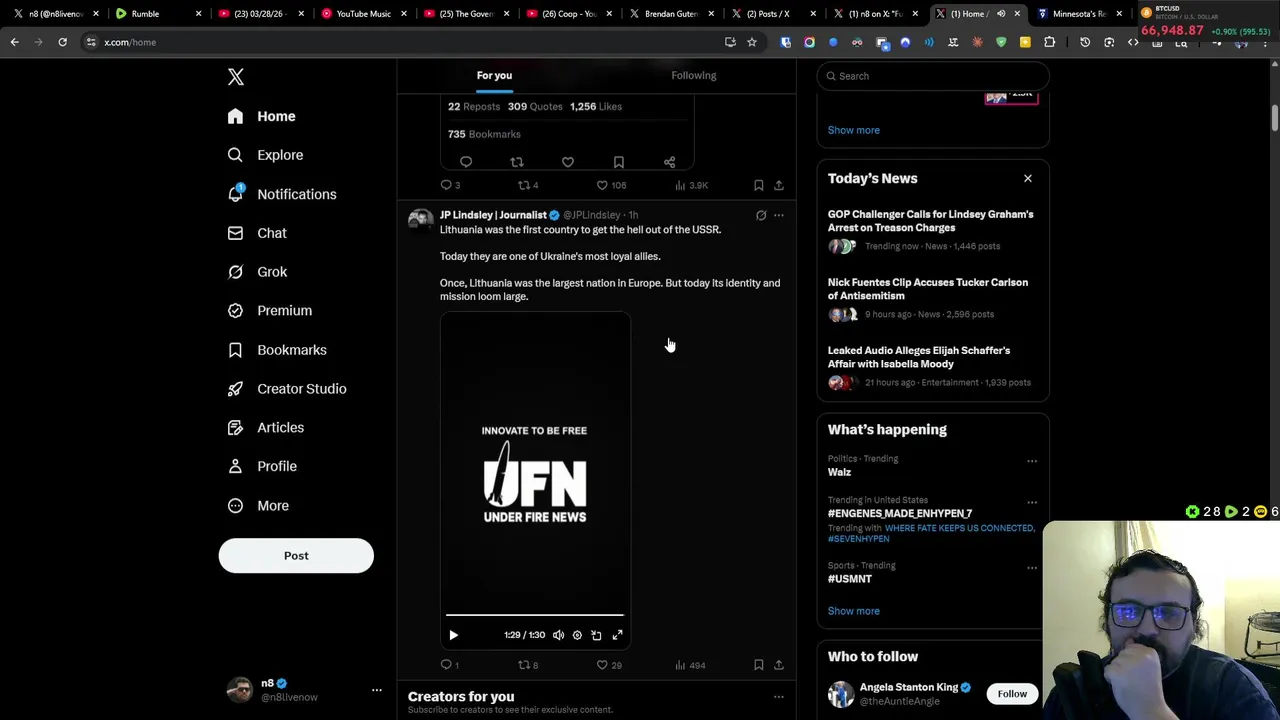Open Profile page
This screenshot has width=1280, height=720.
click(x=262, y=466)
